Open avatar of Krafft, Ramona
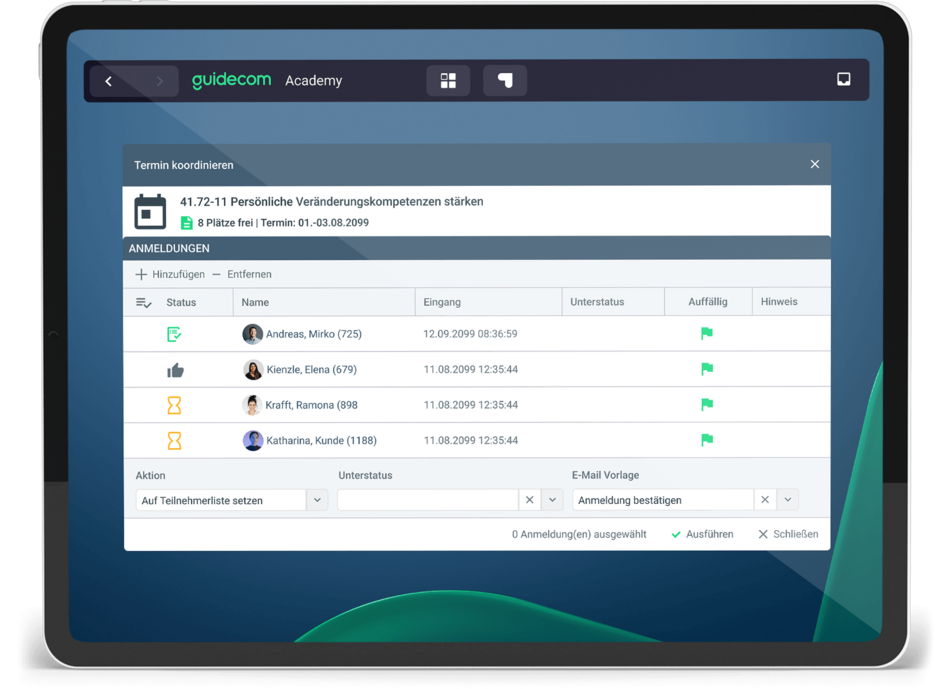This screenshot has width=951, height=689. 252,405
